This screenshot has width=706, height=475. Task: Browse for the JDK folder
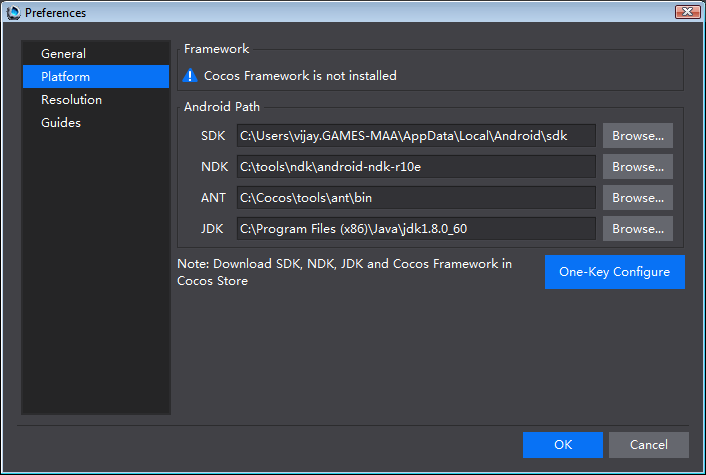point(638,229)
